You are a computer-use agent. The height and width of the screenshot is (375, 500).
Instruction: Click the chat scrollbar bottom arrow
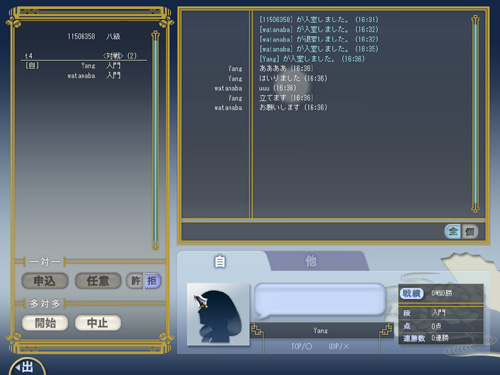click(x=475, y=207)
